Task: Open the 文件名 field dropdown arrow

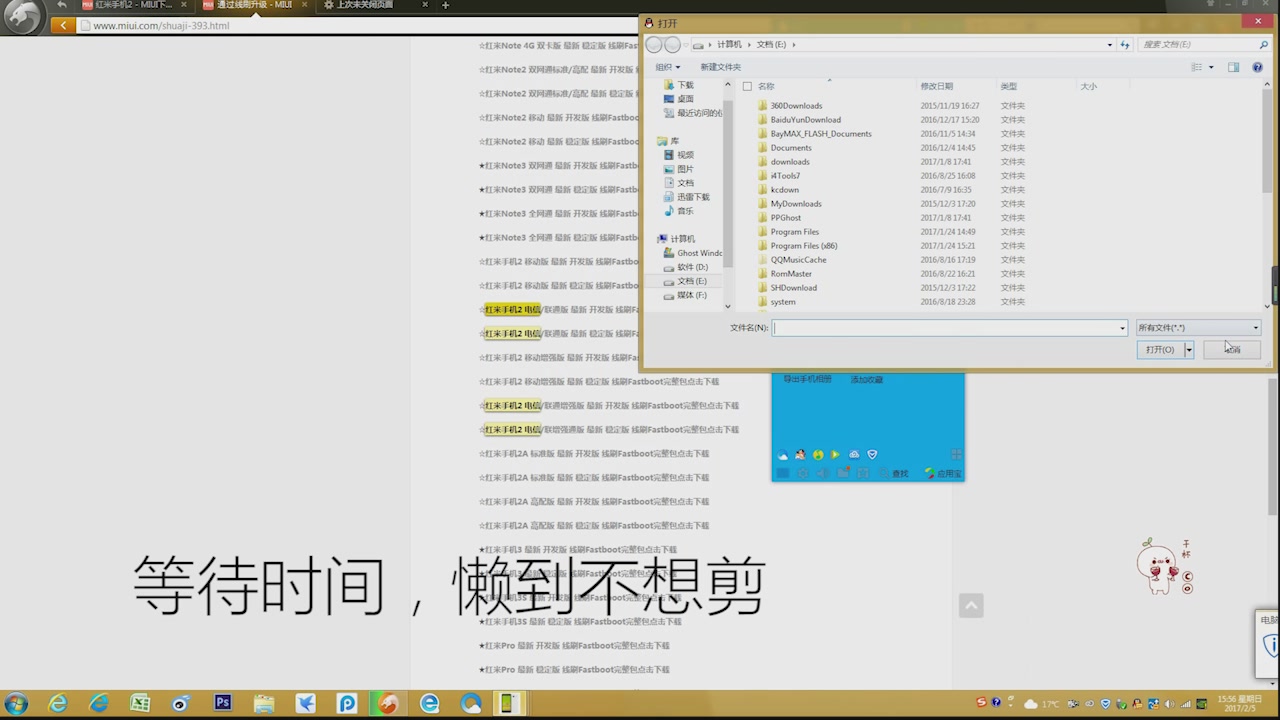Action: point(1122,327)
